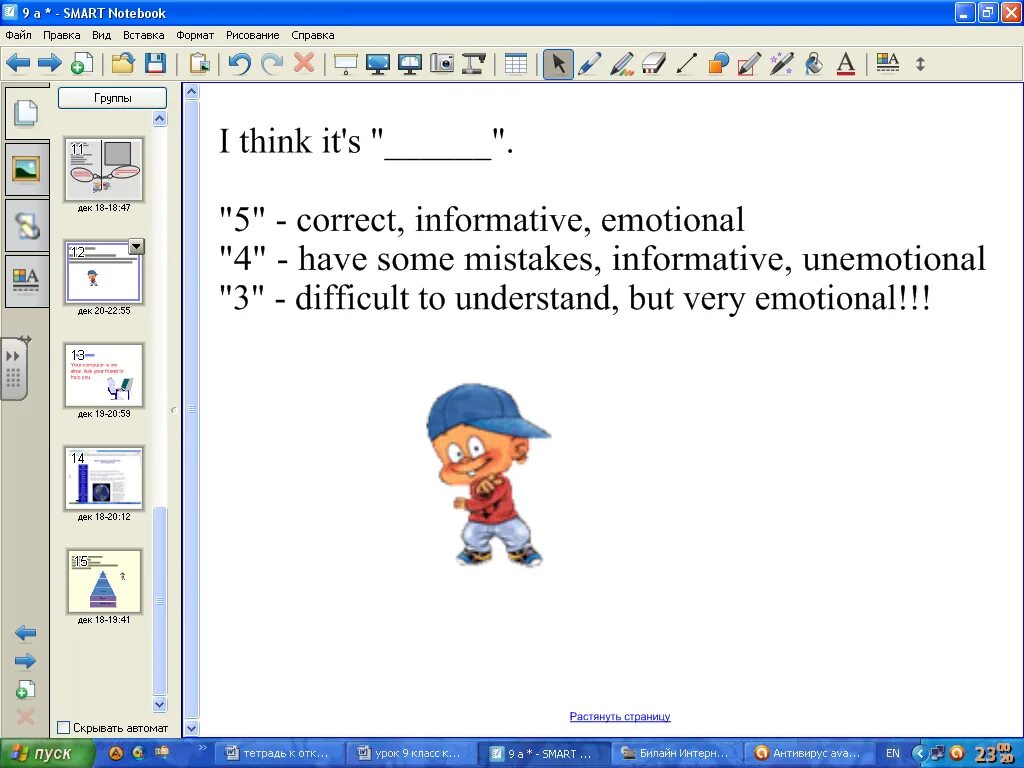
Task: Open the Вид menu
Action: pos(101,35)
